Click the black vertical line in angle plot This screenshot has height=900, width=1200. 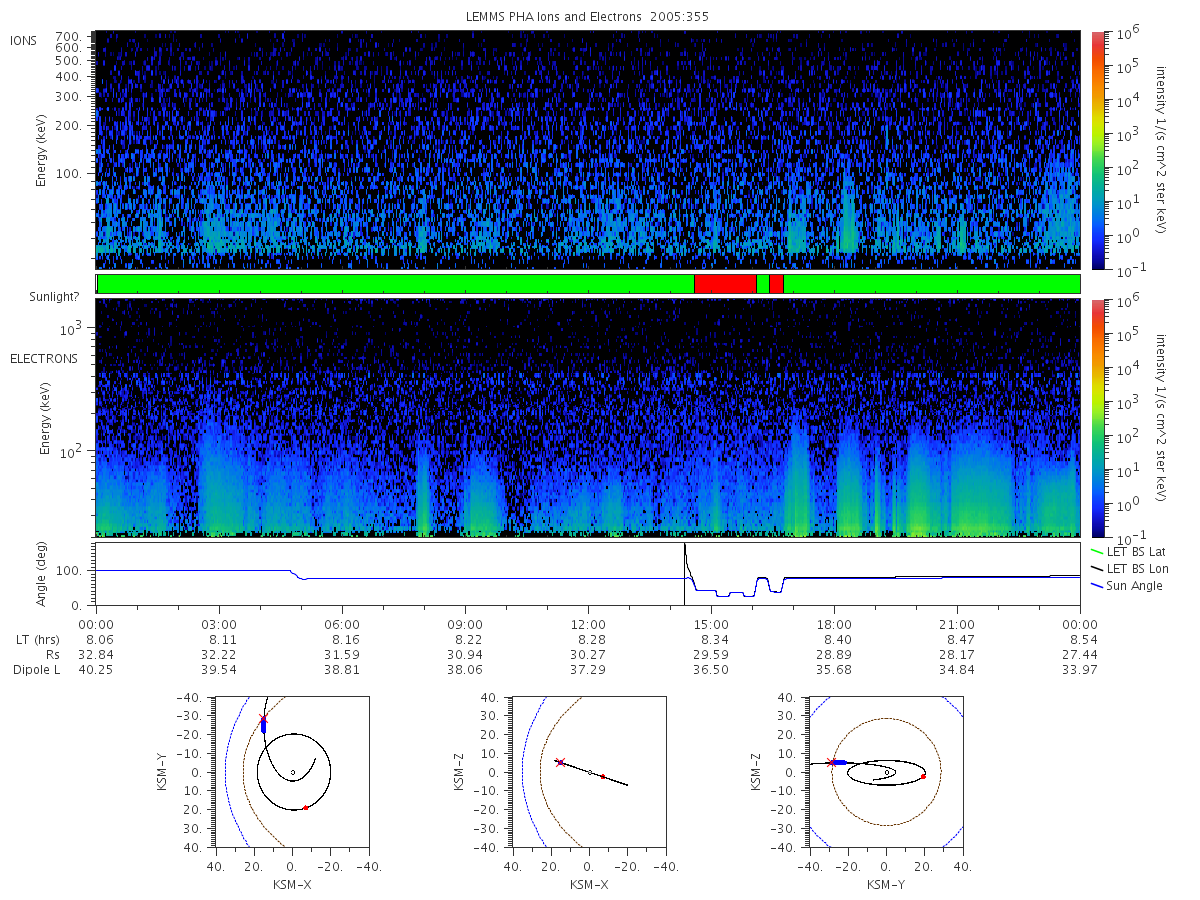tap(684, 574)
